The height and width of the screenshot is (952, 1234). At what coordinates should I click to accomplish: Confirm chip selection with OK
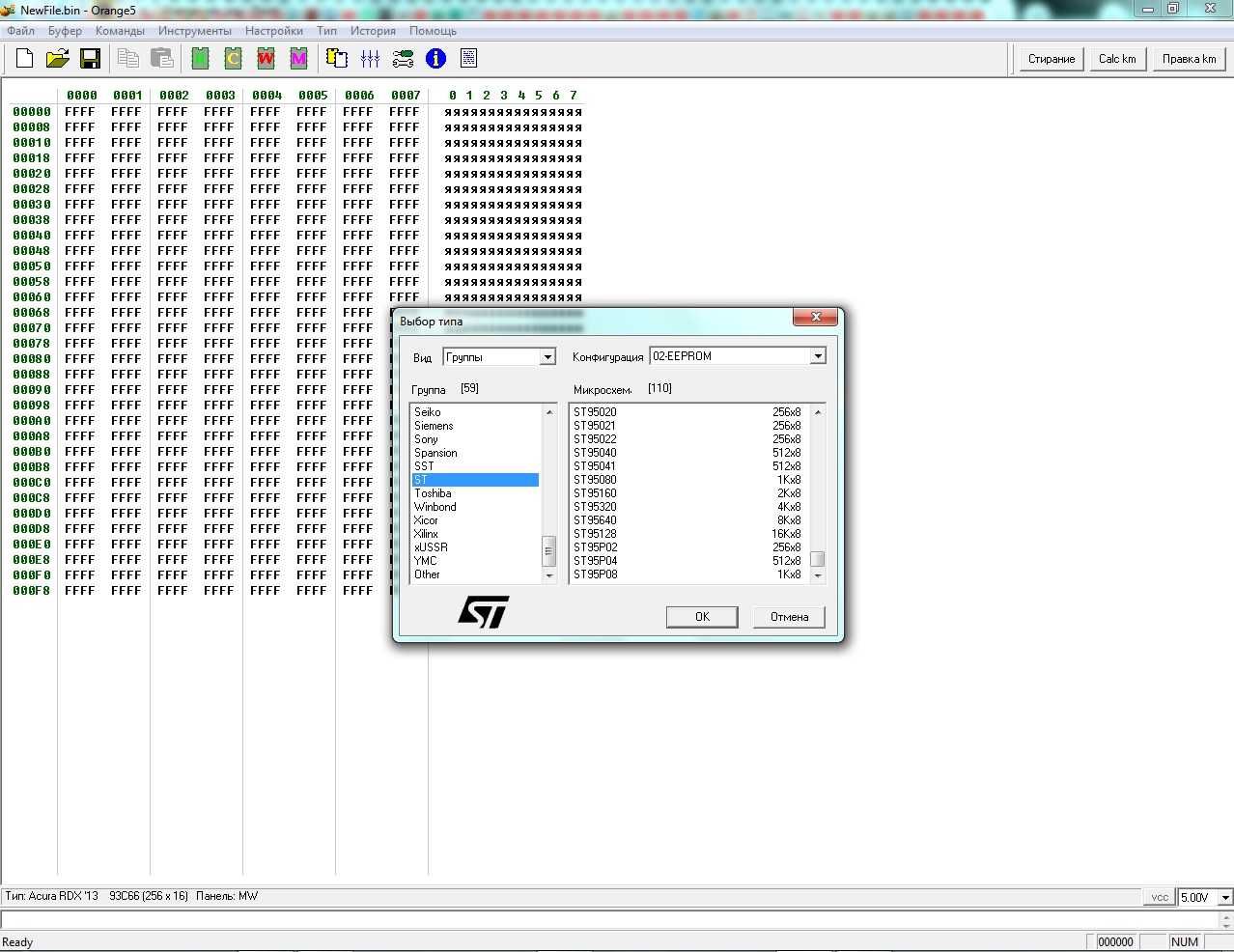702,617
